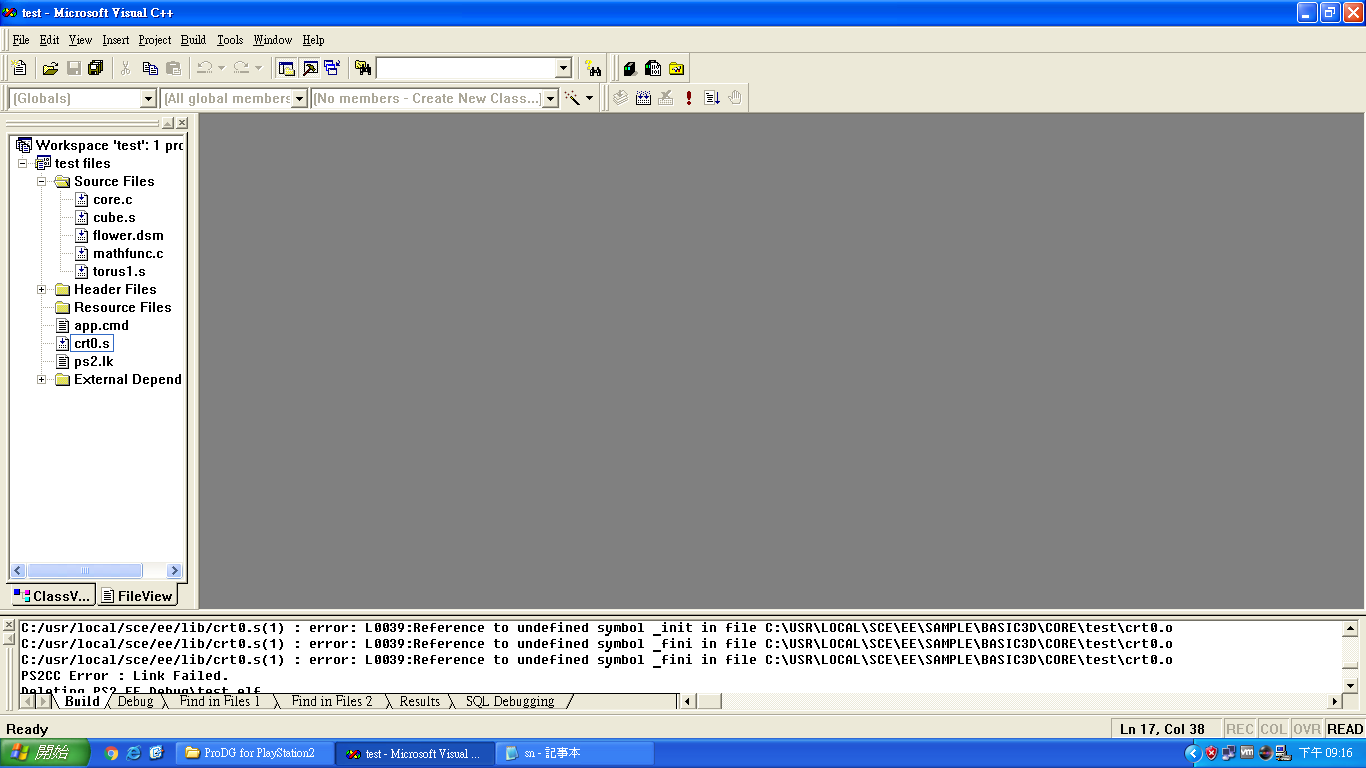Open the No members function dropdown
This screenshot has width=1366, height=768.
click(550, 99)
